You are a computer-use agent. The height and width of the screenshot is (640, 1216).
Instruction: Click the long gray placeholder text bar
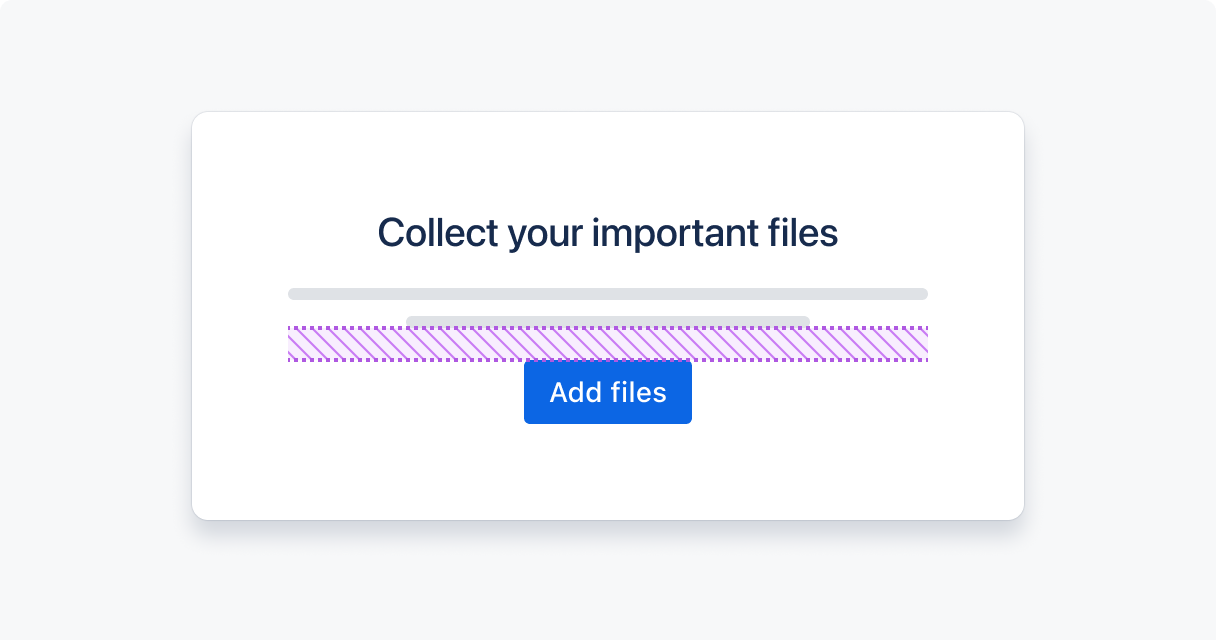pos(607,294)
